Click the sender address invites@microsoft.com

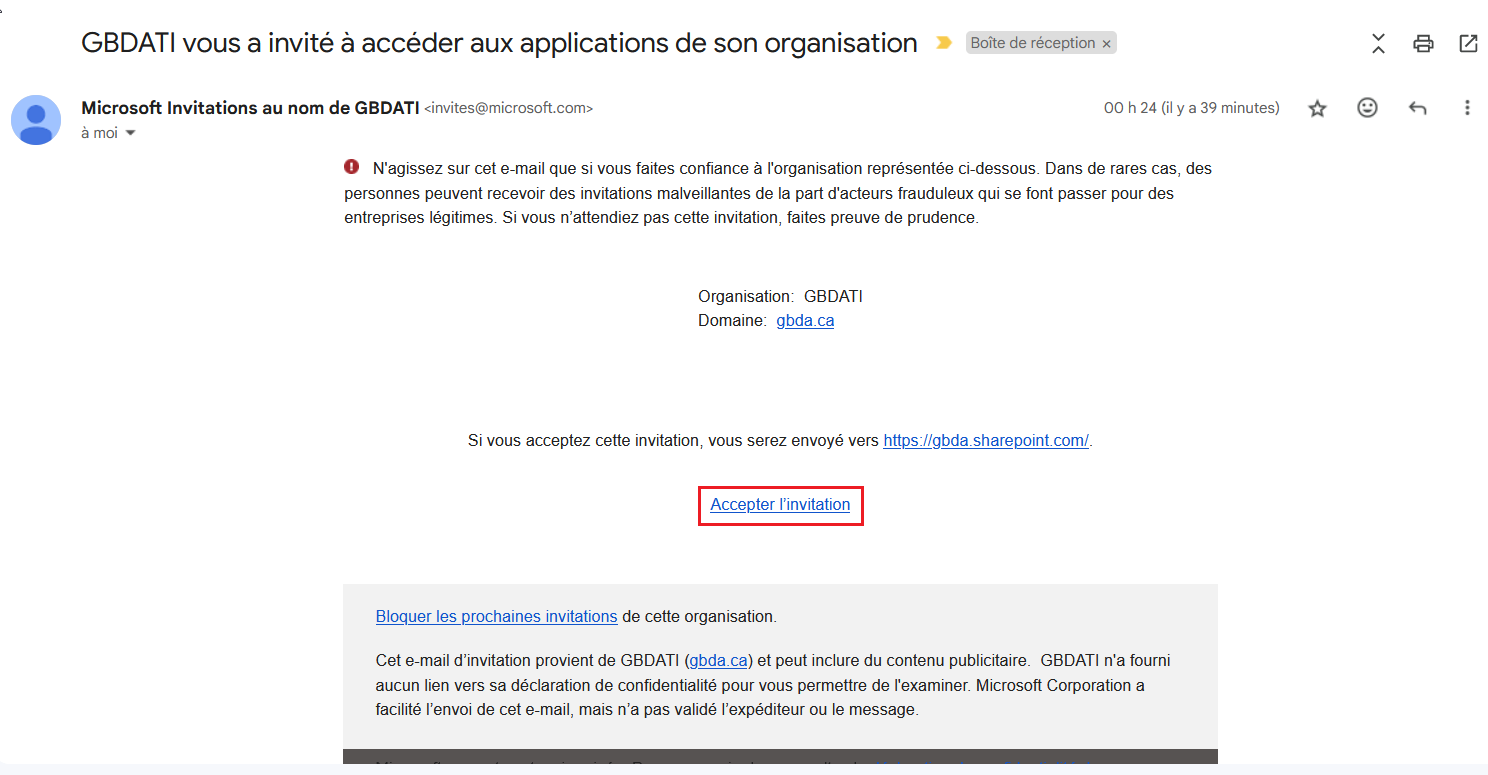pyautogui.click(x=509, y=108)
